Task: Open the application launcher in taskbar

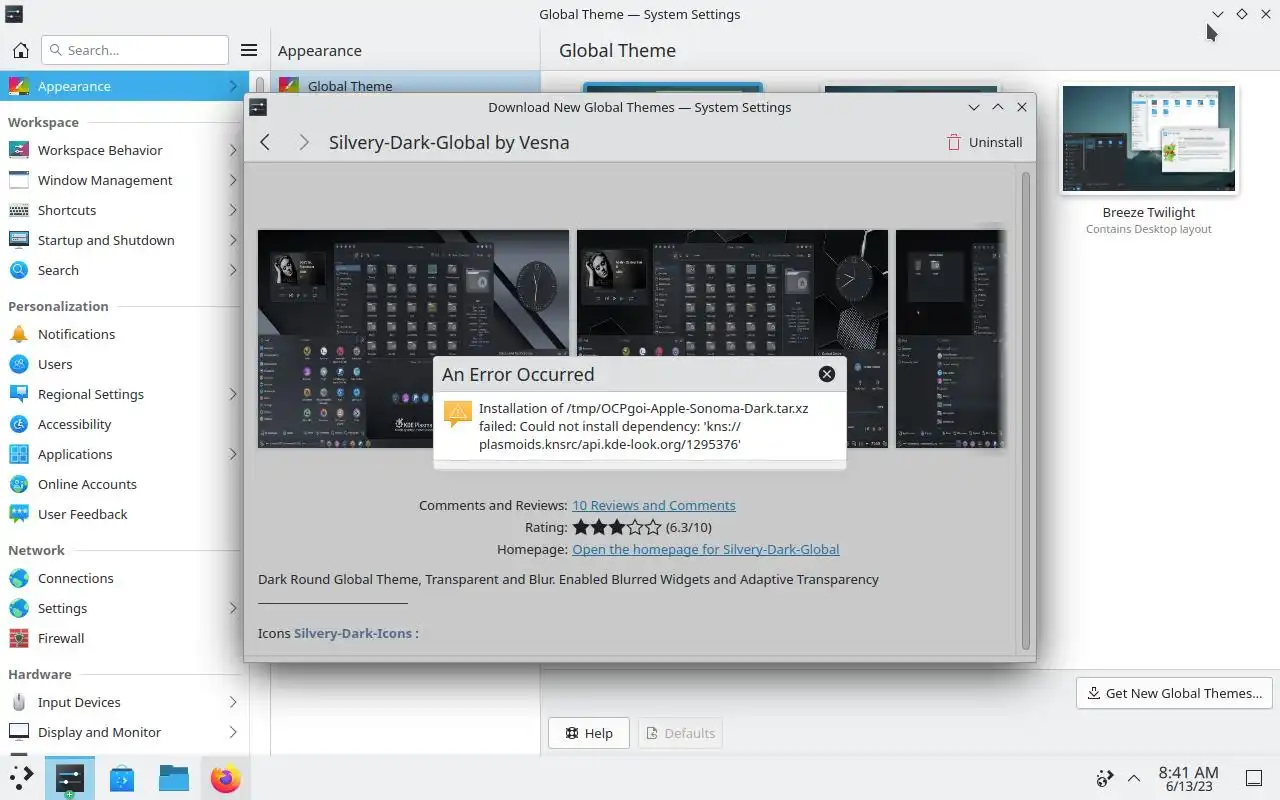Action: 20,778
